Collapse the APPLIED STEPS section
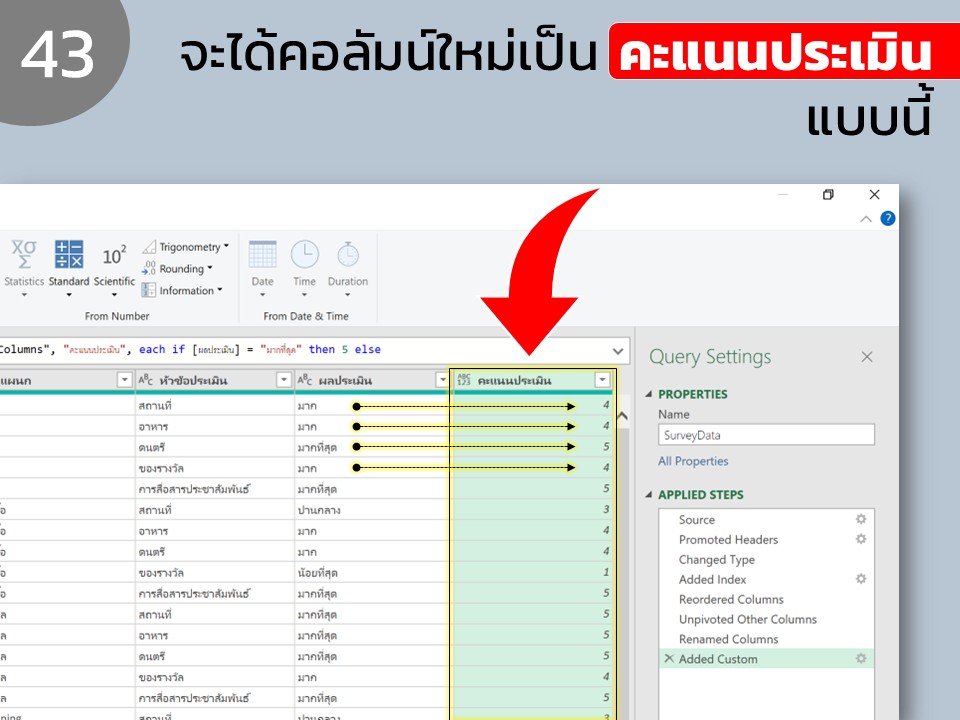960x720 pixels. pos(649,495)
